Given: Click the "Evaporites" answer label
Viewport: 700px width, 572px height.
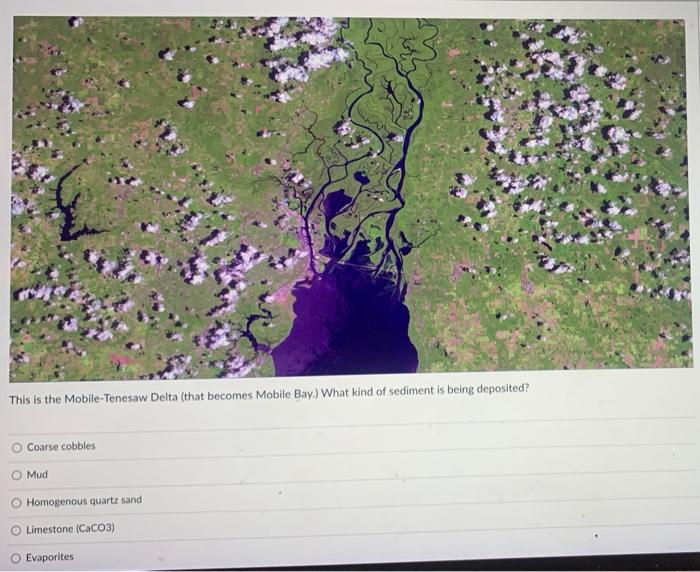Looking at the screenshot, I should [x=50, y=557].
